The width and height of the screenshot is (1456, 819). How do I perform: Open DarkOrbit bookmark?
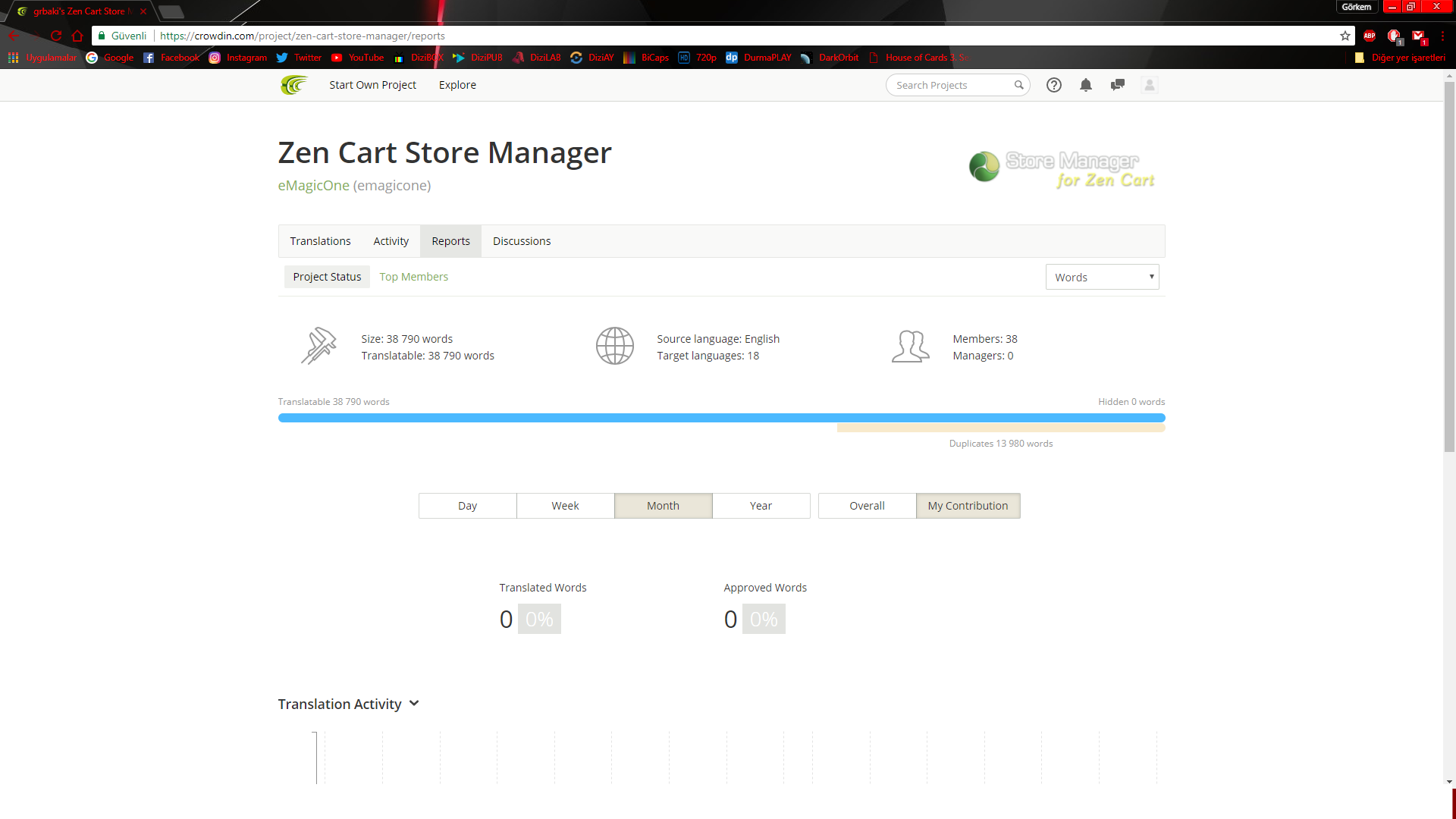coord(830,58)
